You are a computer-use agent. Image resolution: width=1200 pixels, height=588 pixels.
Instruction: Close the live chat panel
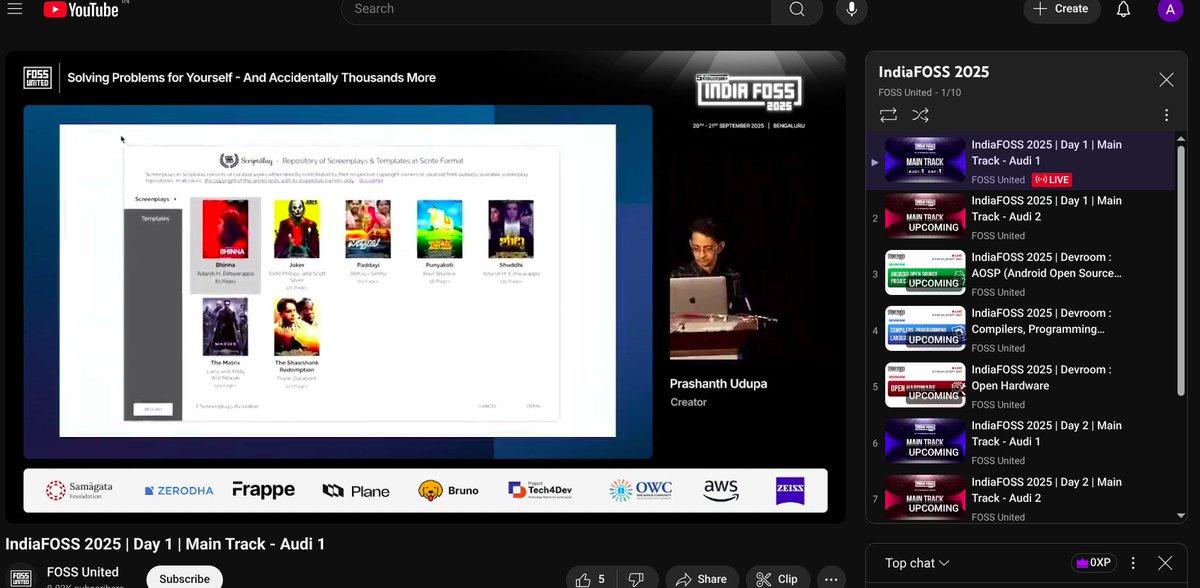click(1165, 563)
